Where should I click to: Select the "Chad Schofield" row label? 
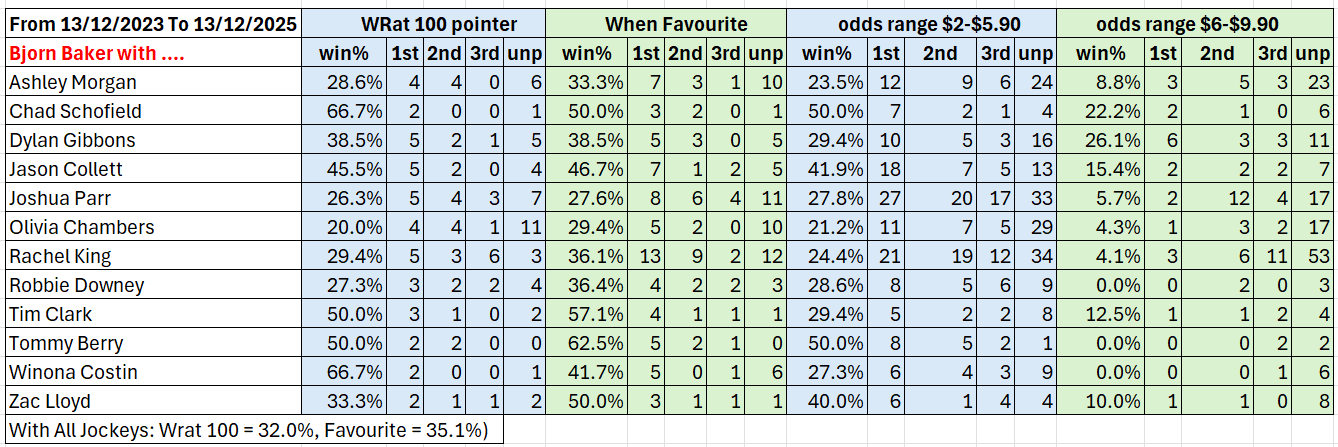click(73, 111)
